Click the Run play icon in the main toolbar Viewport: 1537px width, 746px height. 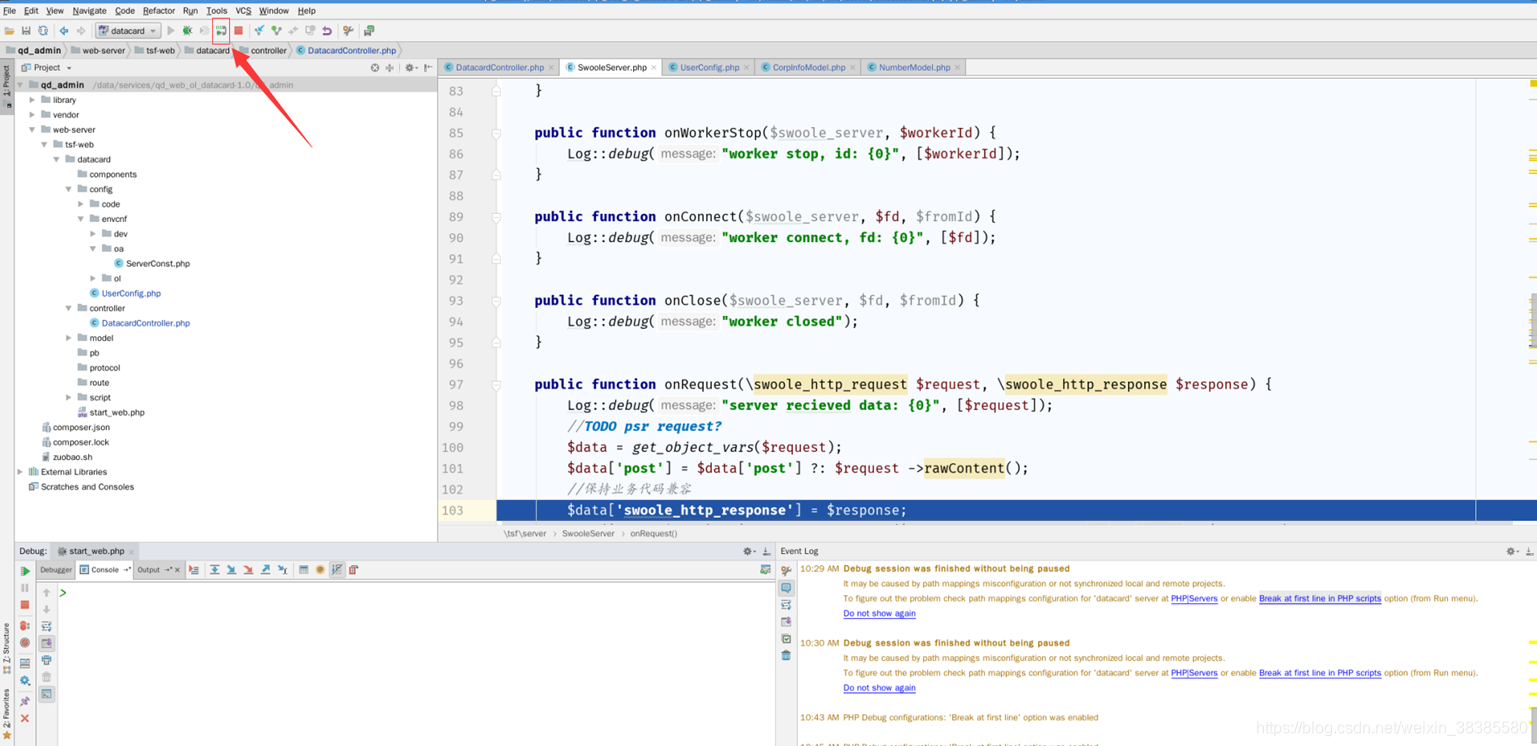tap(171, 31)
